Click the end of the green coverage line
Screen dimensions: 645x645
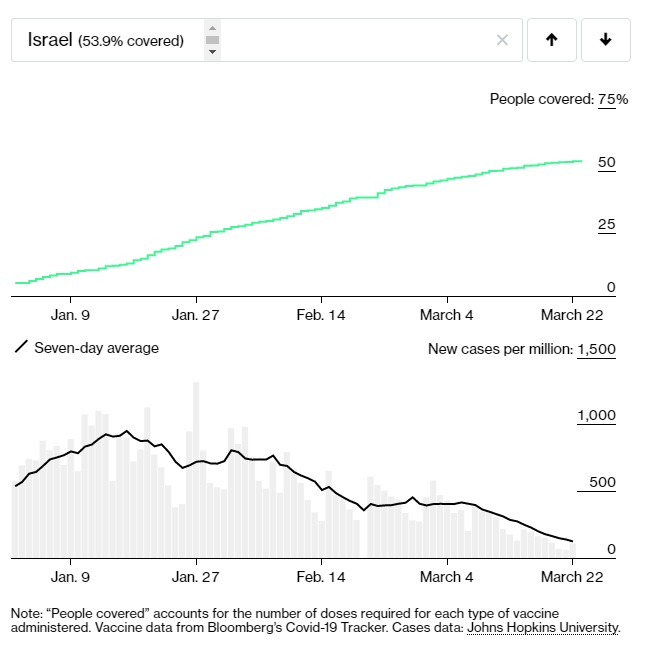click(581, 161)
